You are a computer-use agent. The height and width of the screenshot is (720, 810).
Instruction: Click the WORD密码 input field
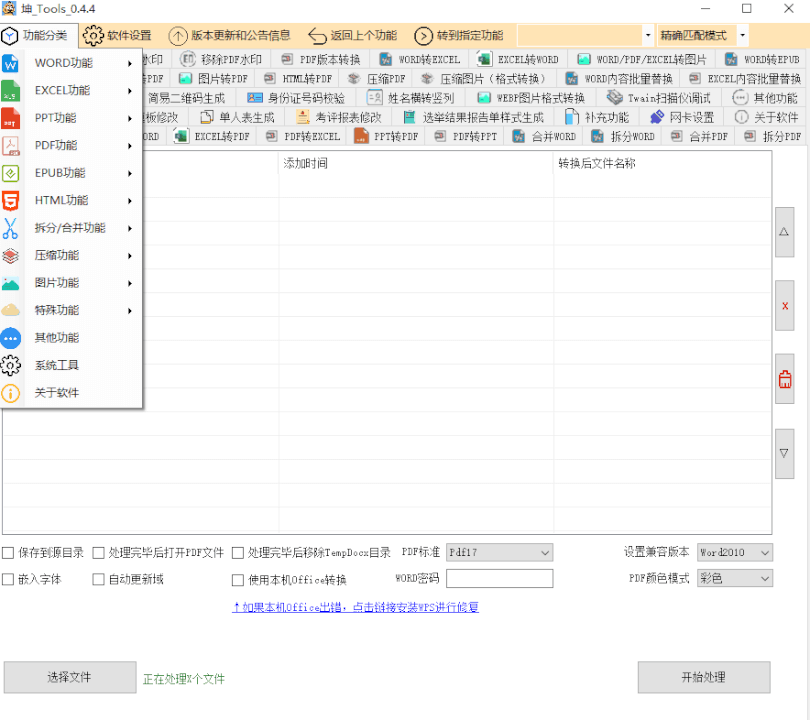pos(499,578)
